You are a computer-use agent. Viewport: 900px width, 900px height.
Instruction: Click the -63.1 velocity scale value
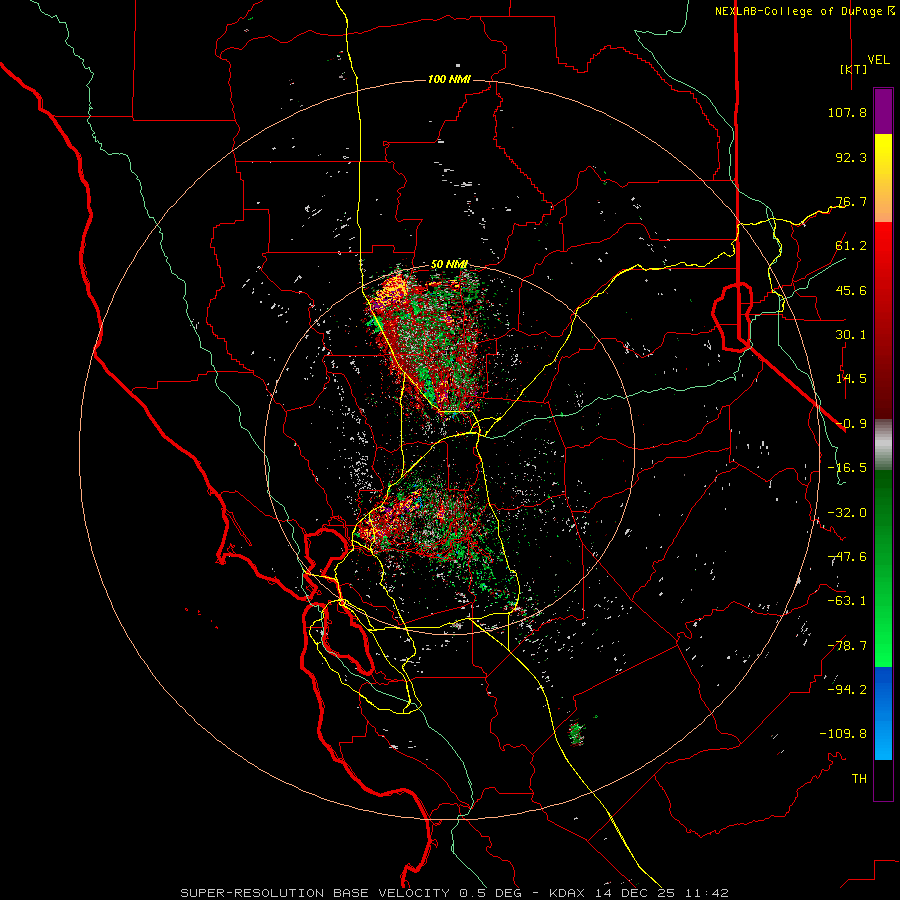(847, 601)
